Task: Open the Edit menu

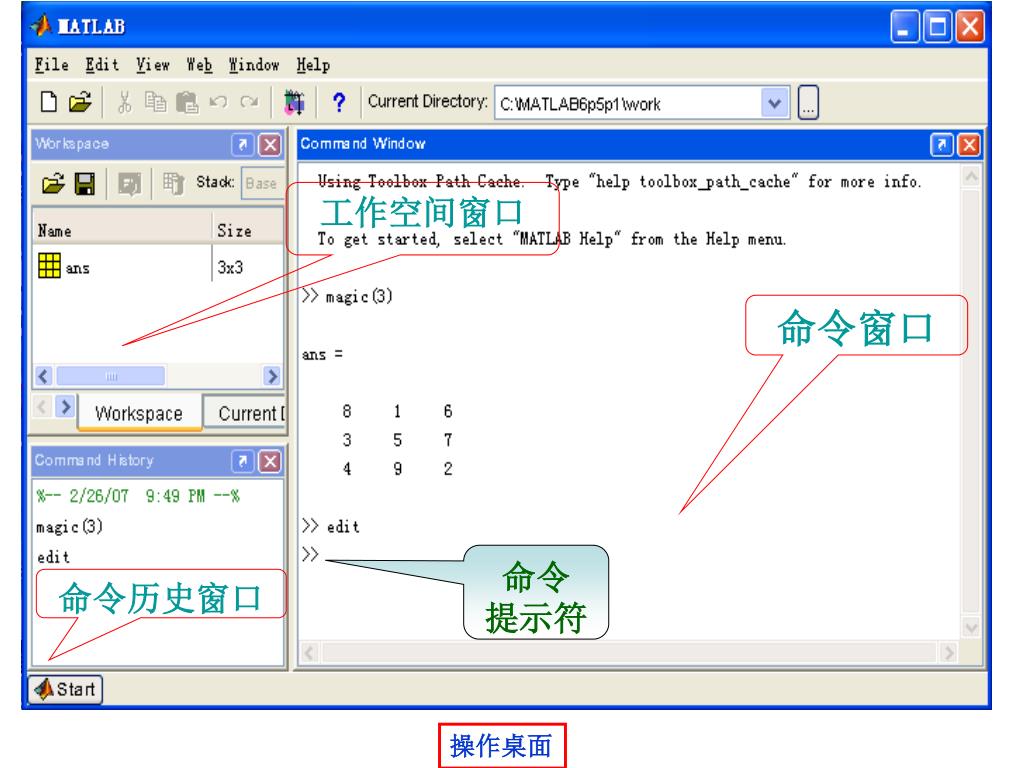Action: point(102,65)
